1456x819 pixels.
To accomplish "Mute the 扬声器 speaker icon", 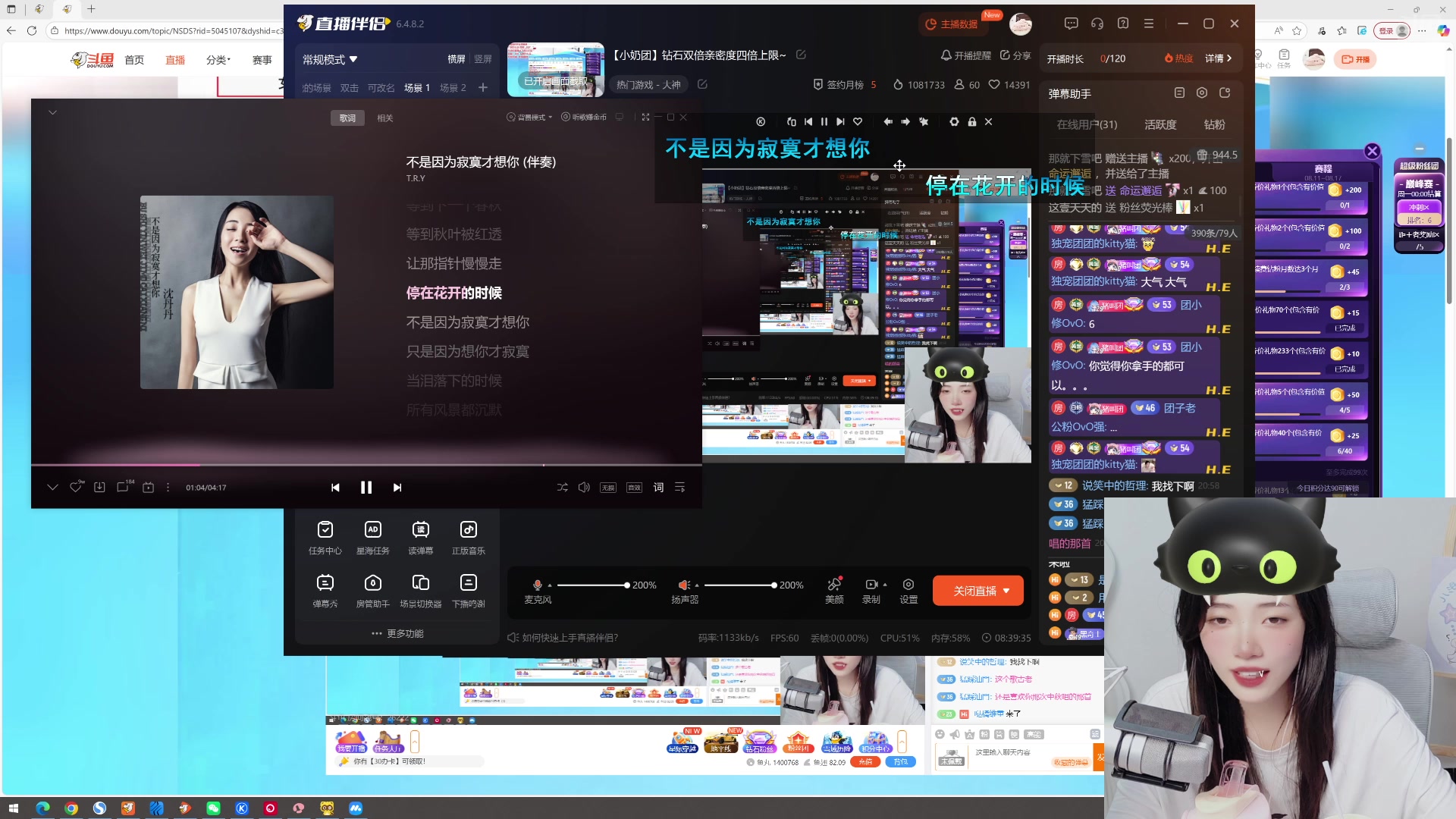I will point(684,585).
